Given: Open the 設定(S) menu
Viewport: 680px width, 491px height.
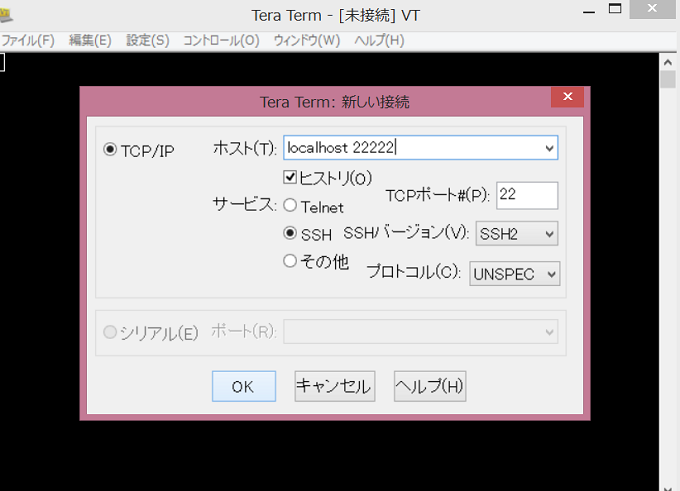Looking at the screenshot, I should pos(147,41).
